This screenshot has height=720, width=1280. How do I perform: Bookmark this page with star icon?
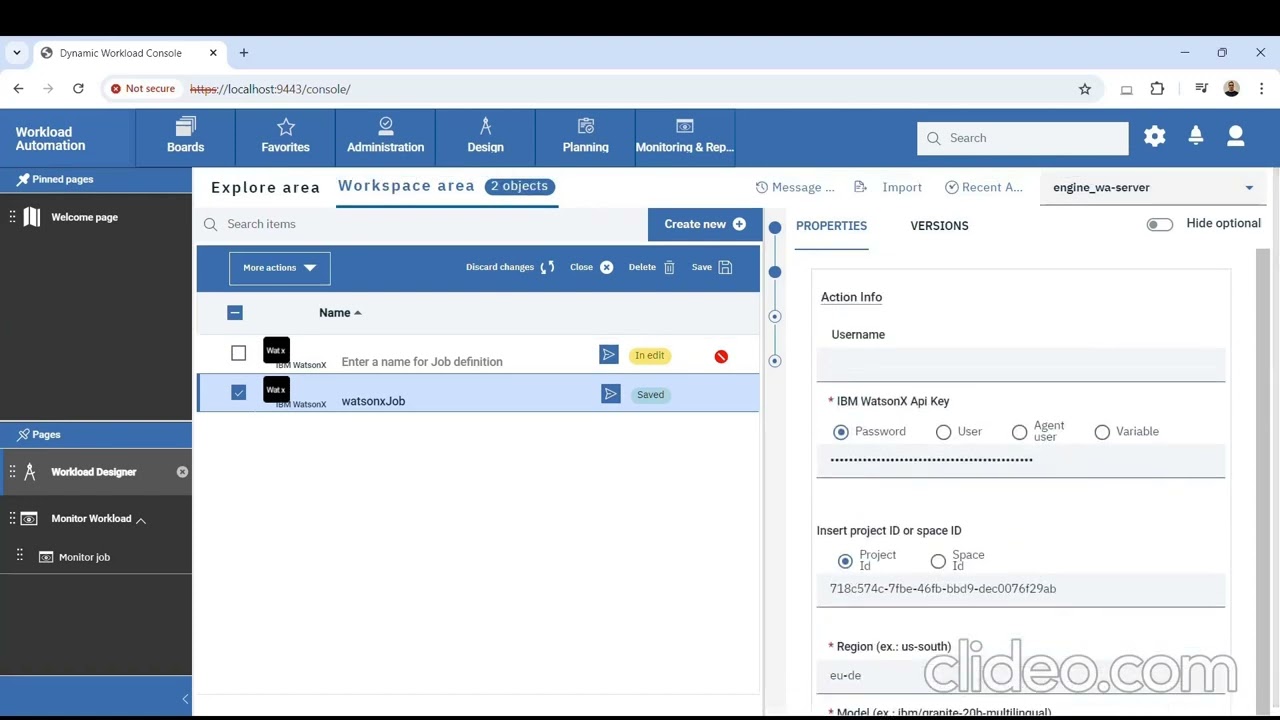[1085, 89]
